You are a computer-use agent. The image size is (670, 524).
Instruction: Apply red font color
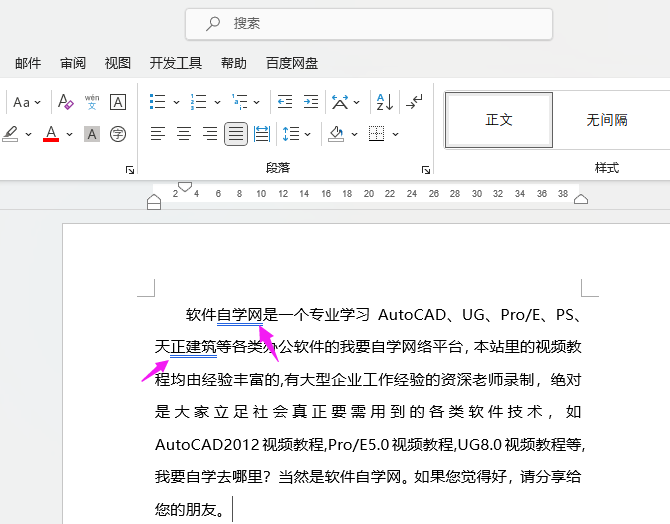point(51,134)
